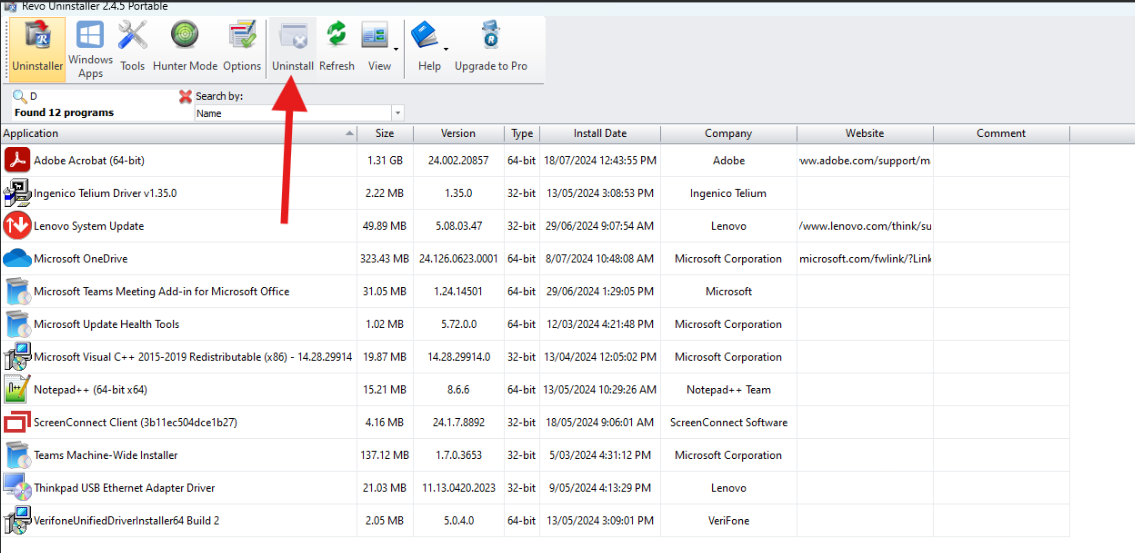Select VerifoneUnifiedDriverInstaller64 Build 2

[x=536, y=520]
